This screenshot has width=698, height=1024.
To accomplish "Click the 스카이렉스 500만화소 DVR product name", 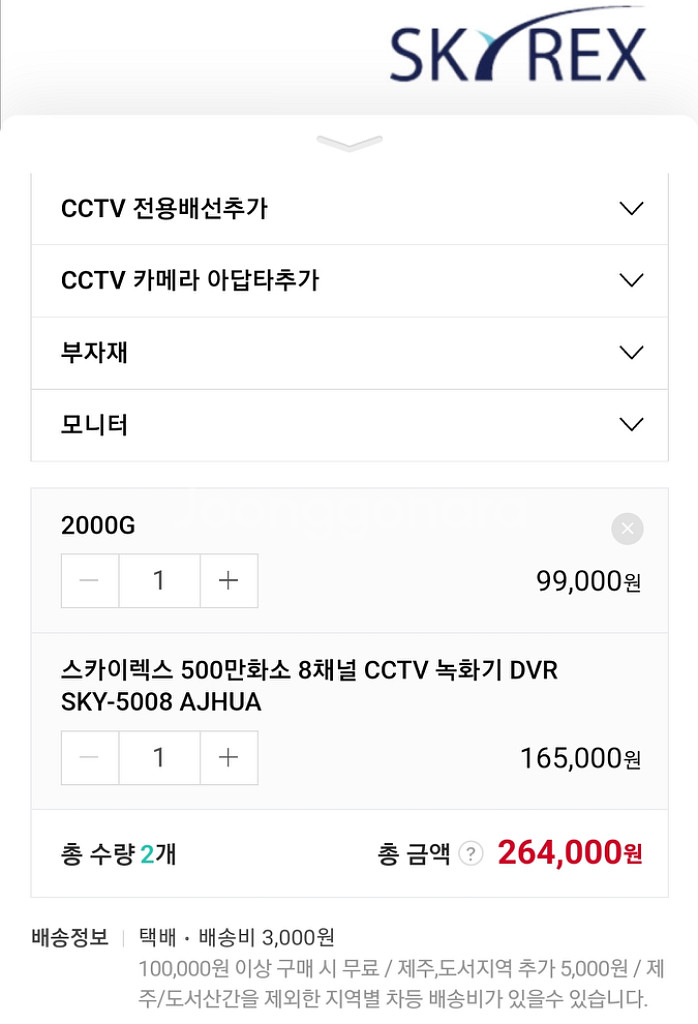I will tap(309, 686).
